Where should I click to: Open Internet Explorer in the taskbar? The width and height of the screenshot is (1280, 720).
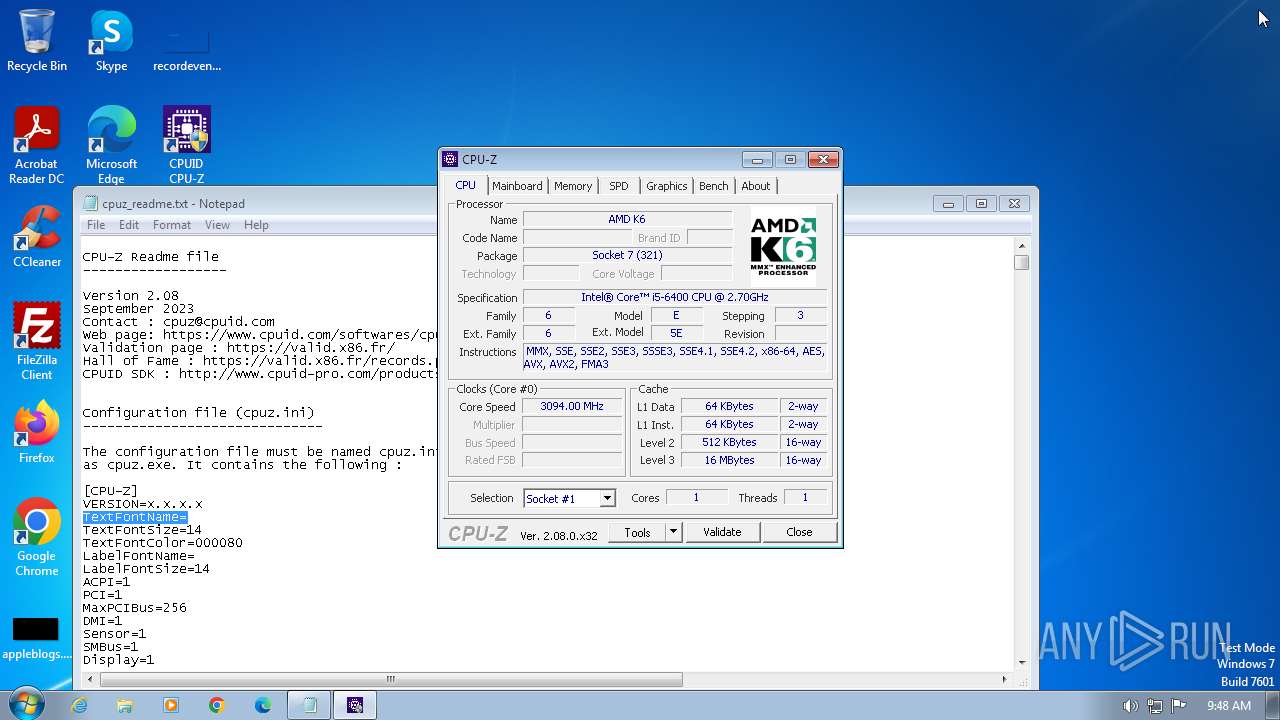click(79, 705)
